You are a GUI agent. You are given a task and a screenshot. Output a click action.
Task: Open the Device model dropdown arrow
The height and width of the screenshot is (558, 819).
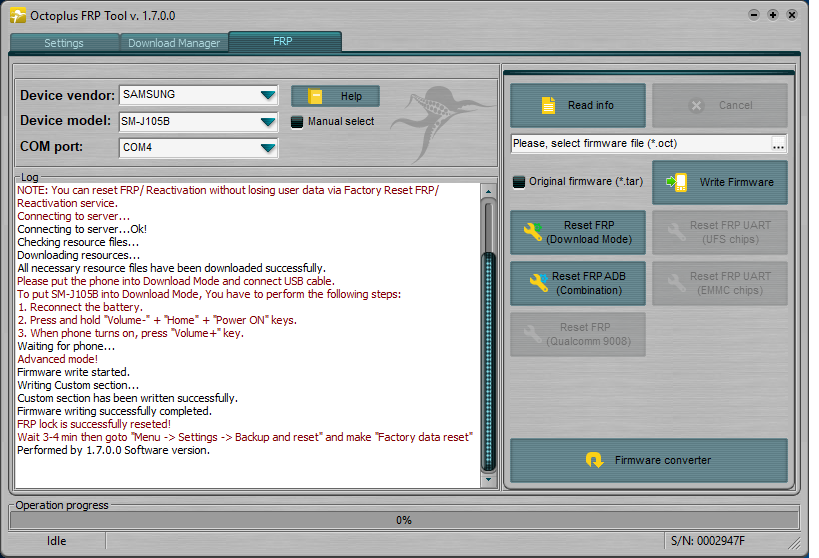coord(268,122)
